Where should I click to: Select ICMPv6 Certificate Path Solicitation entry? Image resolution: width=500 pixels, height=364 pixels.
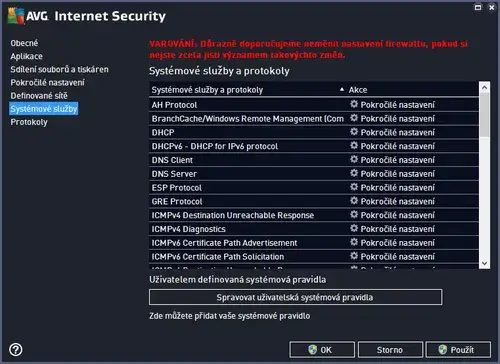point(218,257)
